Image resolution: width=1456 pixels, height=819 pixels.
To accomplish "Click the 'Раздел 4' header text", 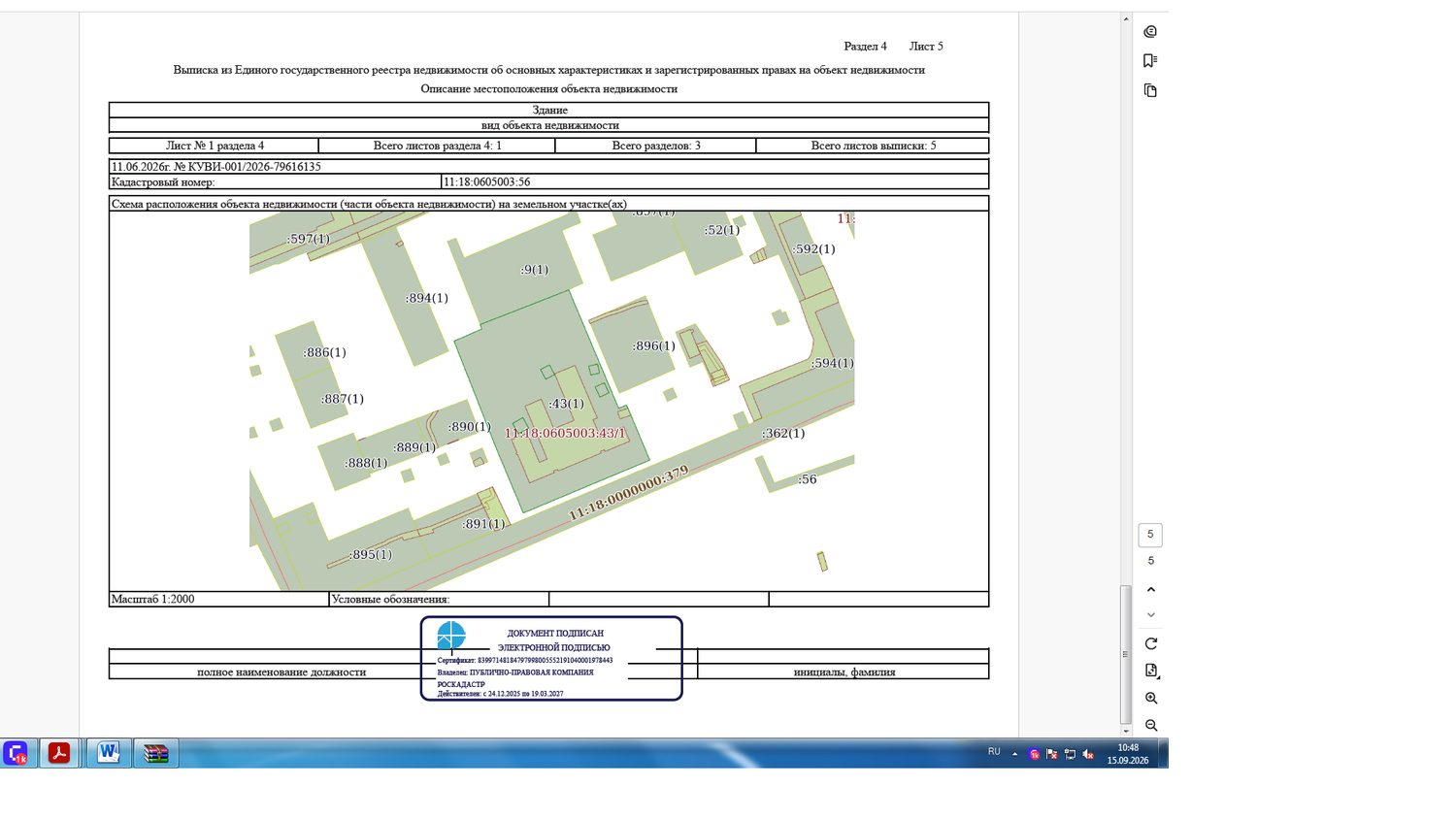I will point(865,47).
